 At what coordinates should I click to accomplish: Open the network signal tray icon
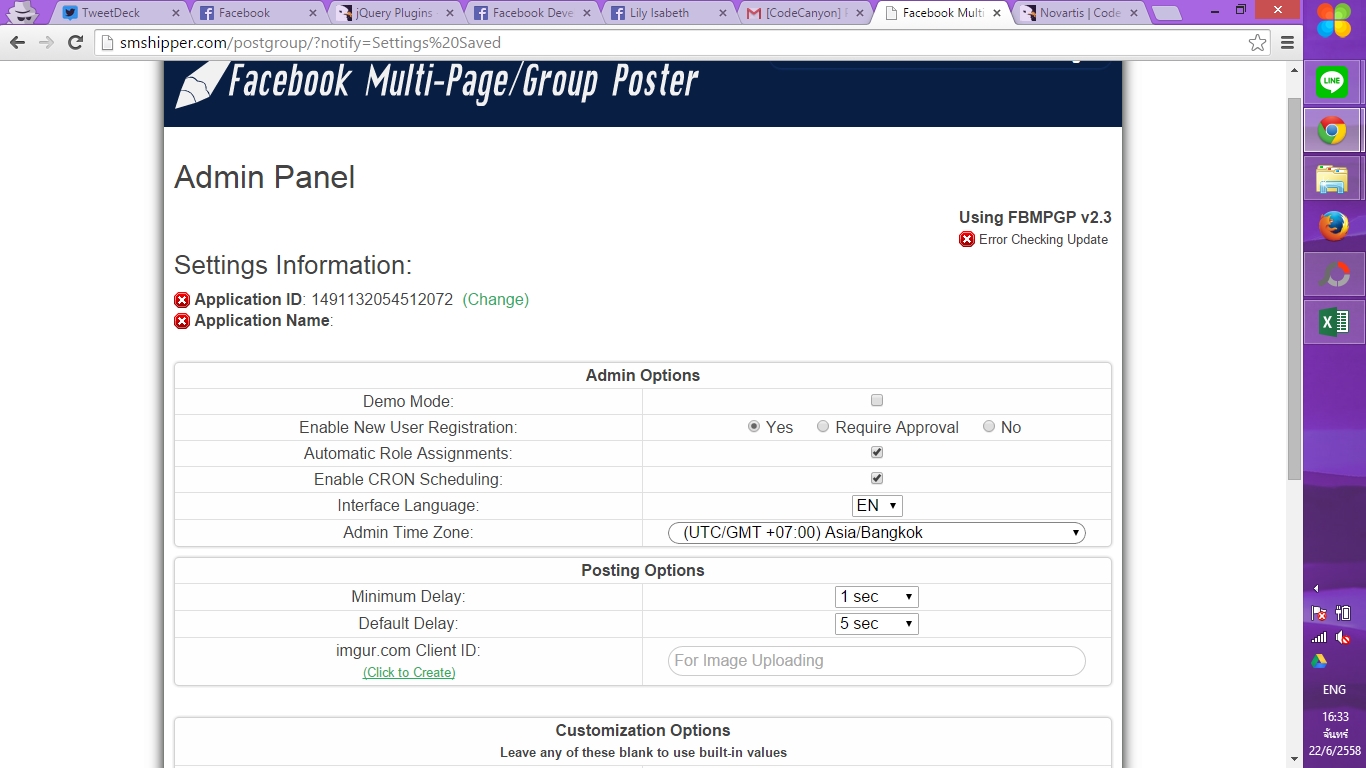[1319, 637]
